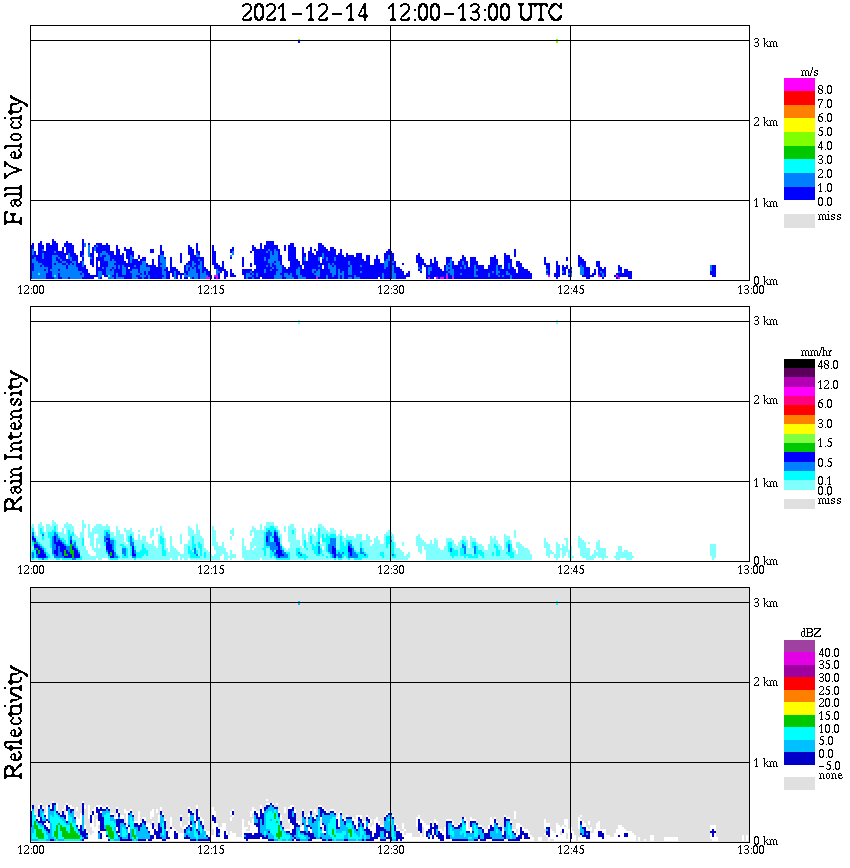
Task: Click the 3 km label on the Rain Intensity panel
Action: pyautogui.click(x=765, y=321)
